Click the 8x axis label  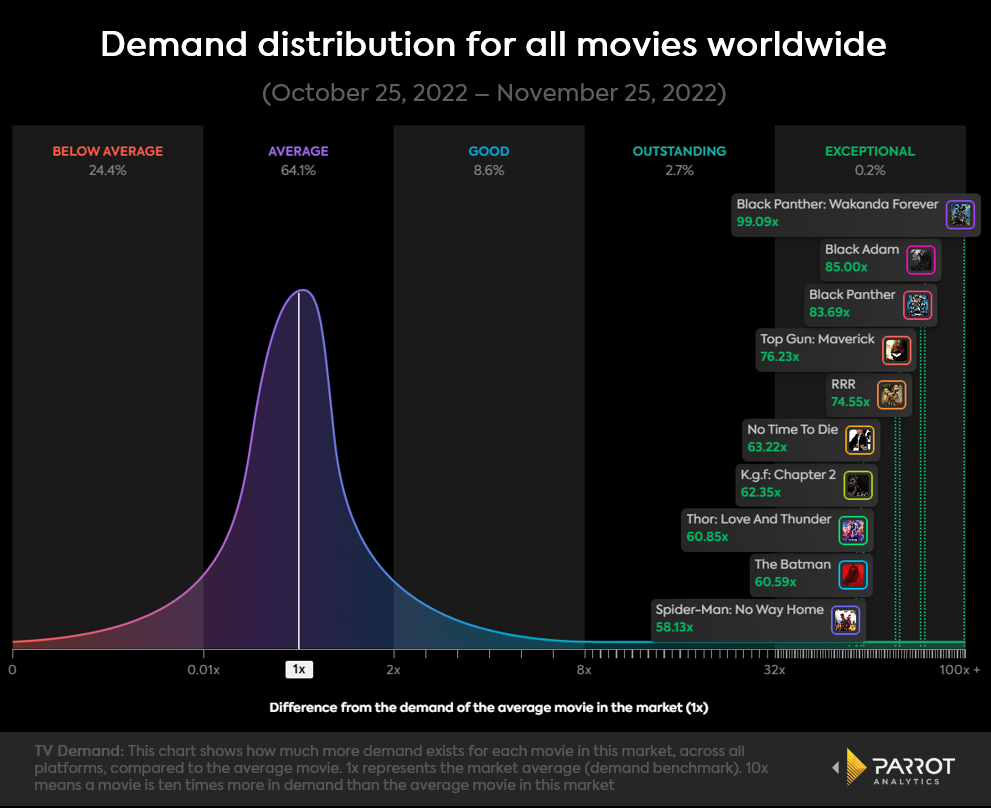584,670
